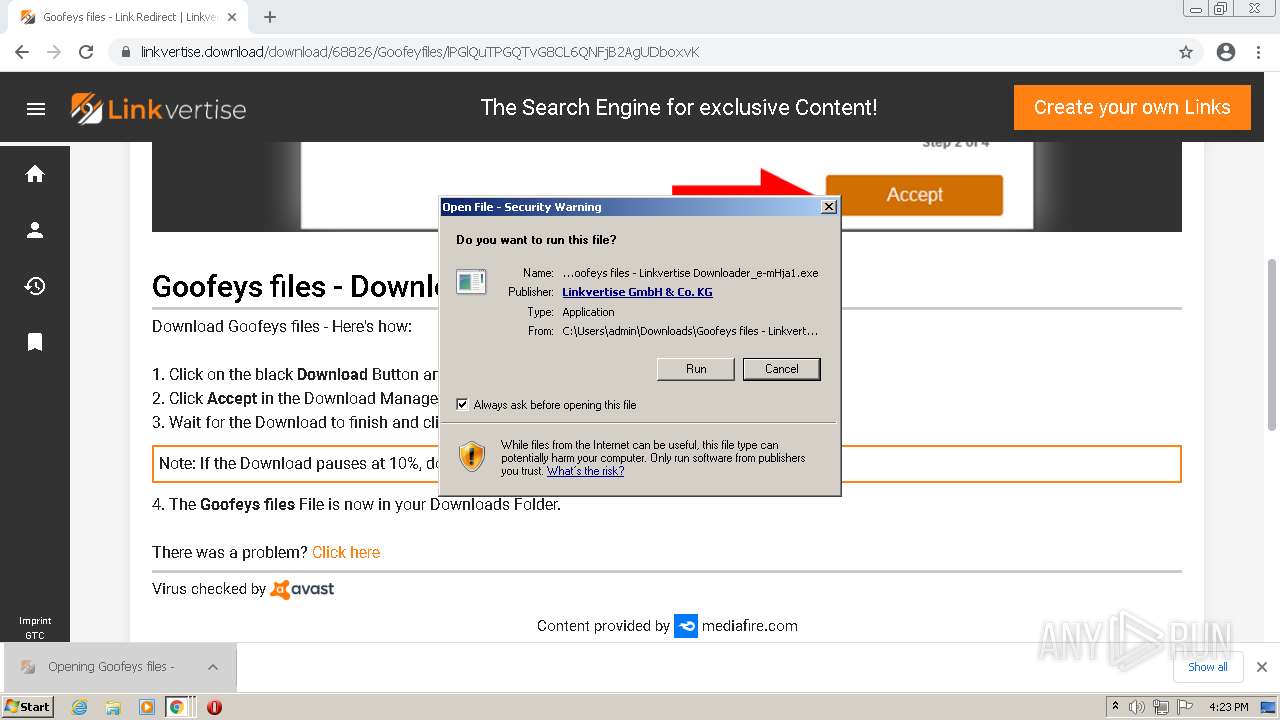1280x720 pixels.
Task: Open the Windows Start menu
Action: tap(28, 707)
